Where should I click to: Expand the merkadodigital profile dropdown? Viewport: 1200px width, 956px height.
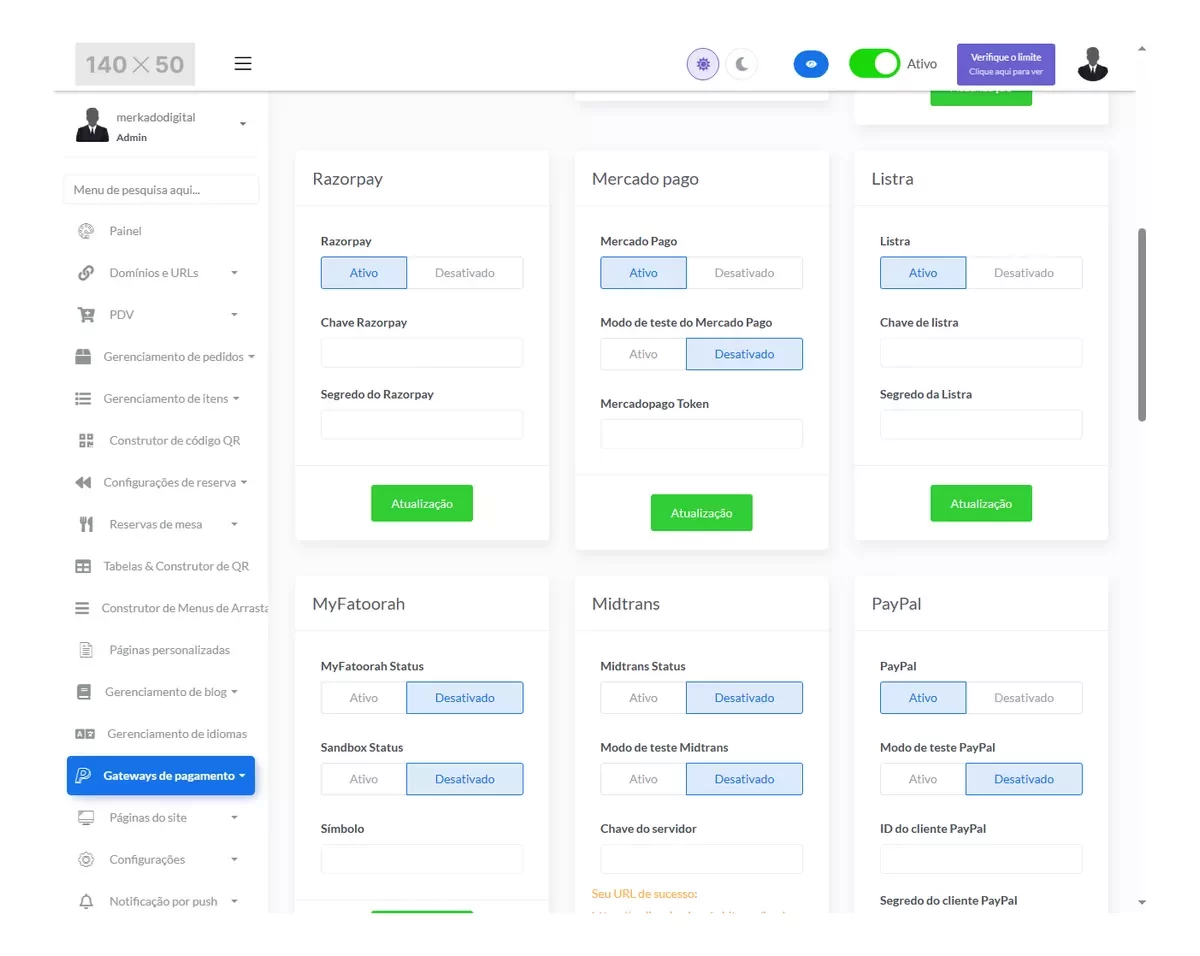click(x=242, y=124)
